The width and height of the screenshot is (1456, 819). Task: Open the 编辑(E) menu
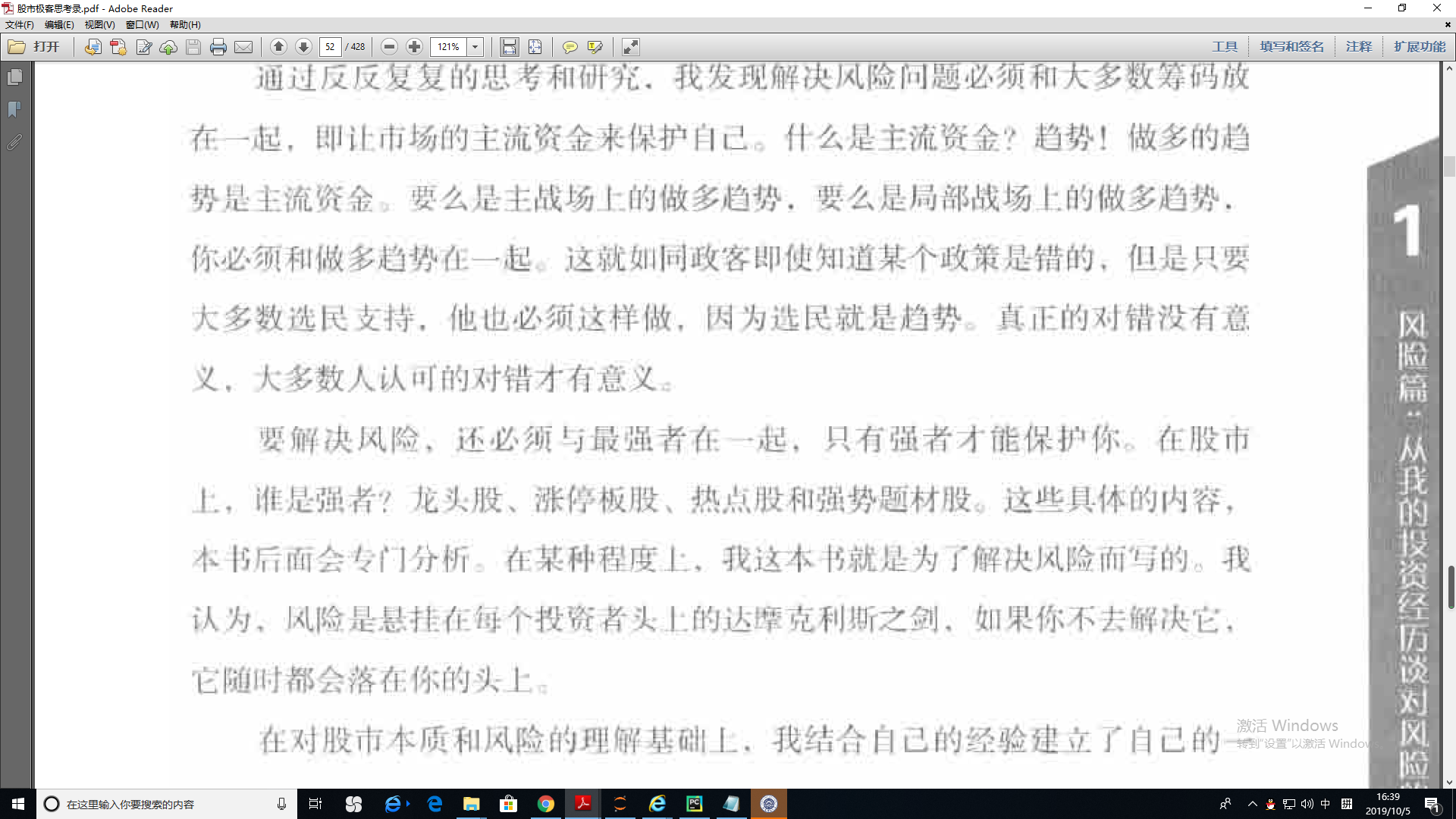(59, 25)
